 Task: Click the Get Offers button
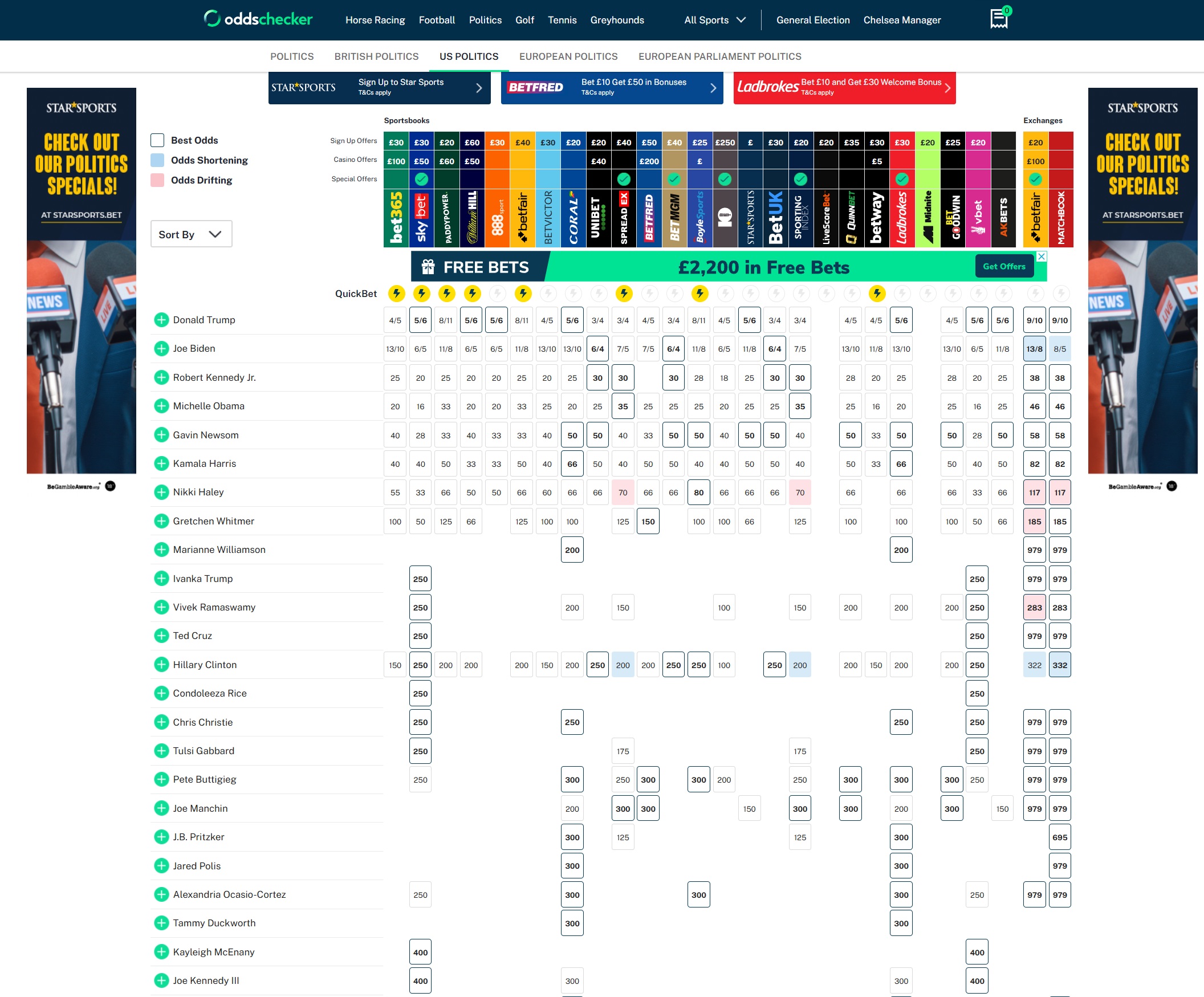coord(1003,267)
